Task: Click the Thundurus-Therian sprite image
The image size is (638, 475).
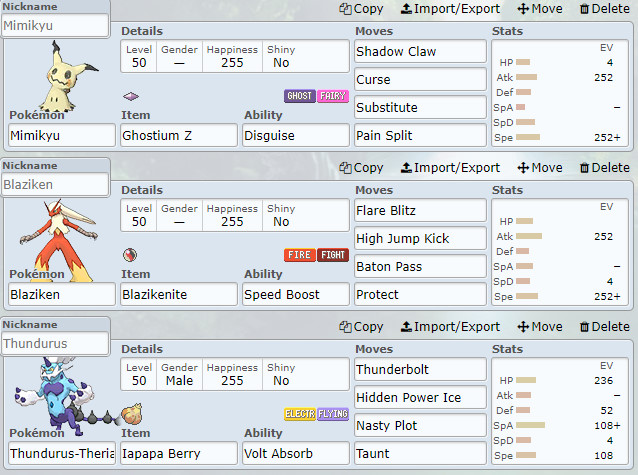Action: pos(67,395)
